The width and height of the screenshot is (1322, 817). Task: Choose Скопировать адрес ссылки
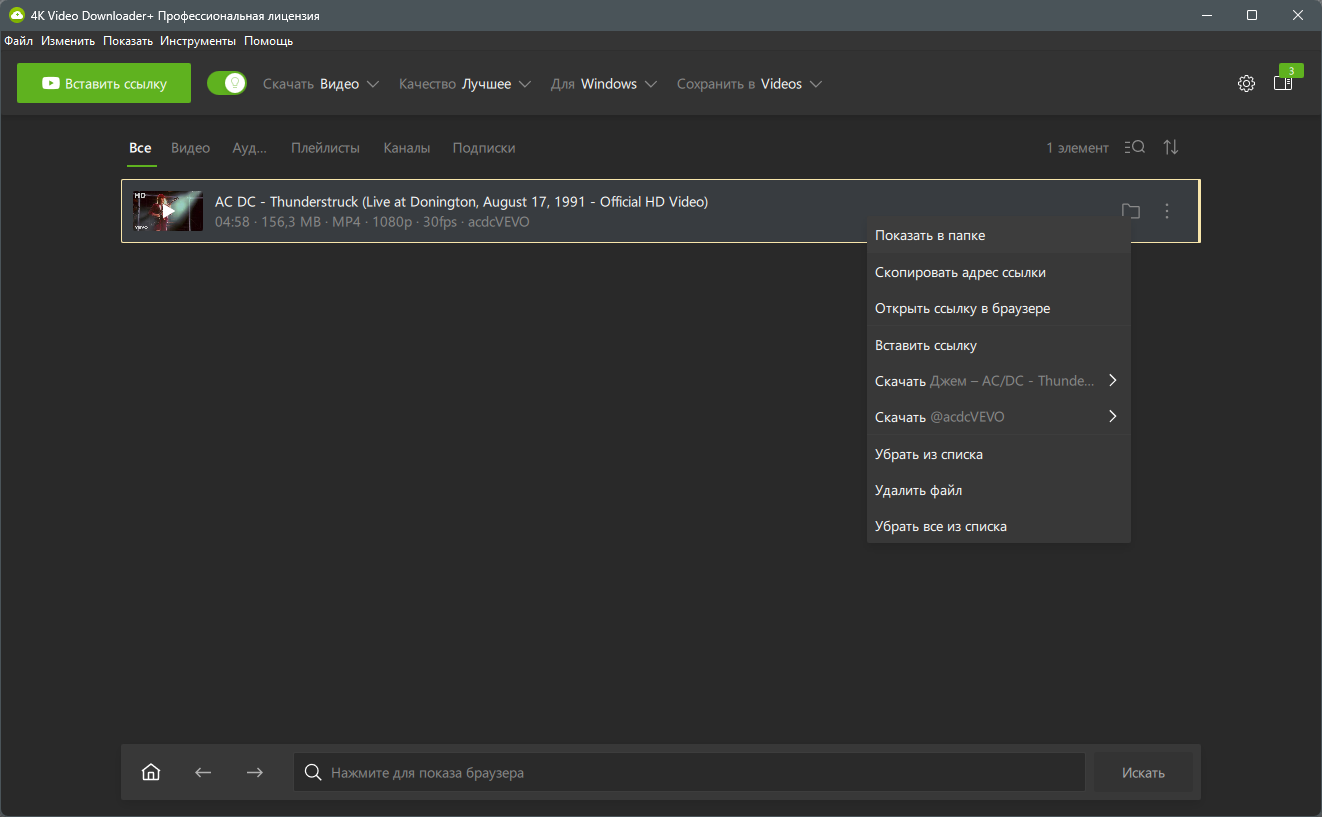click(x=998, y=272)
